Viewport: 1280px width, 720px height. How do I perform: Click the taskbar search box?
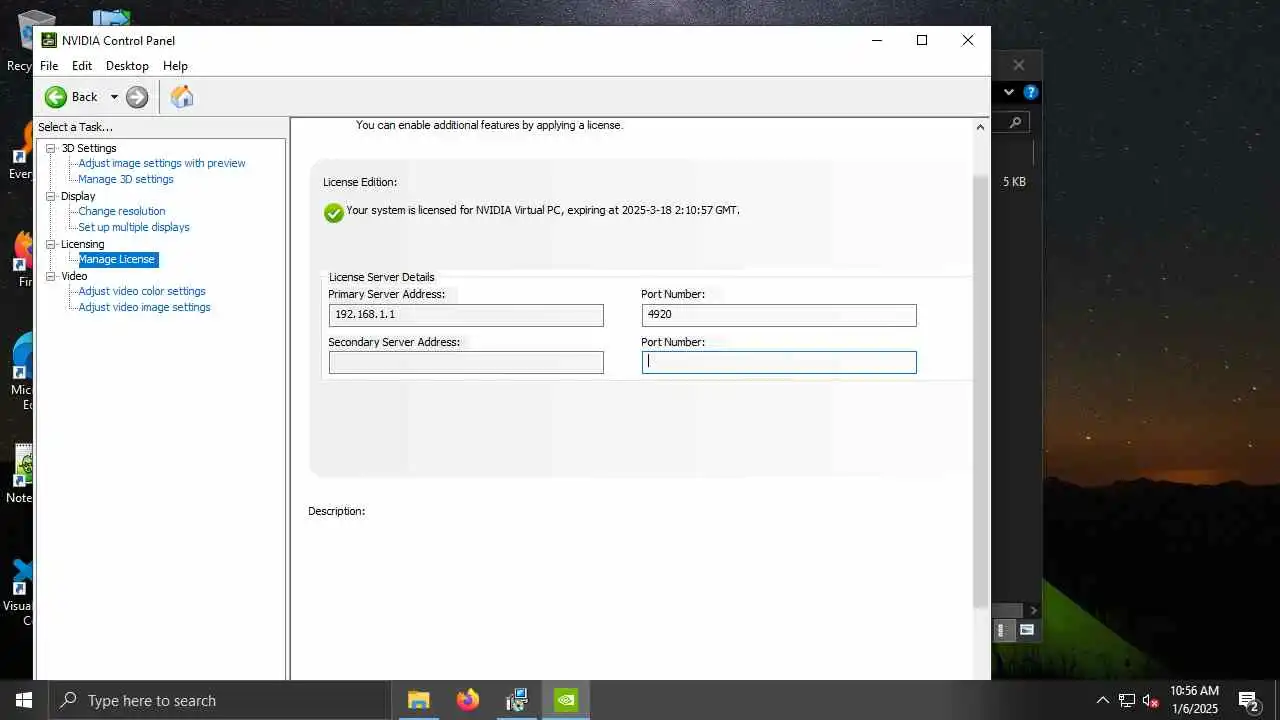[x=219, y=700]
